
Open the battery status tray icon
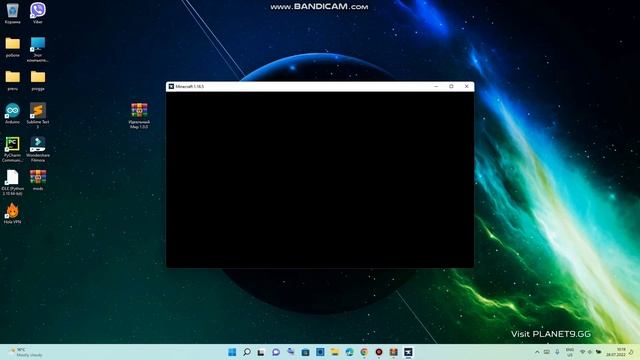pos(599,352)
